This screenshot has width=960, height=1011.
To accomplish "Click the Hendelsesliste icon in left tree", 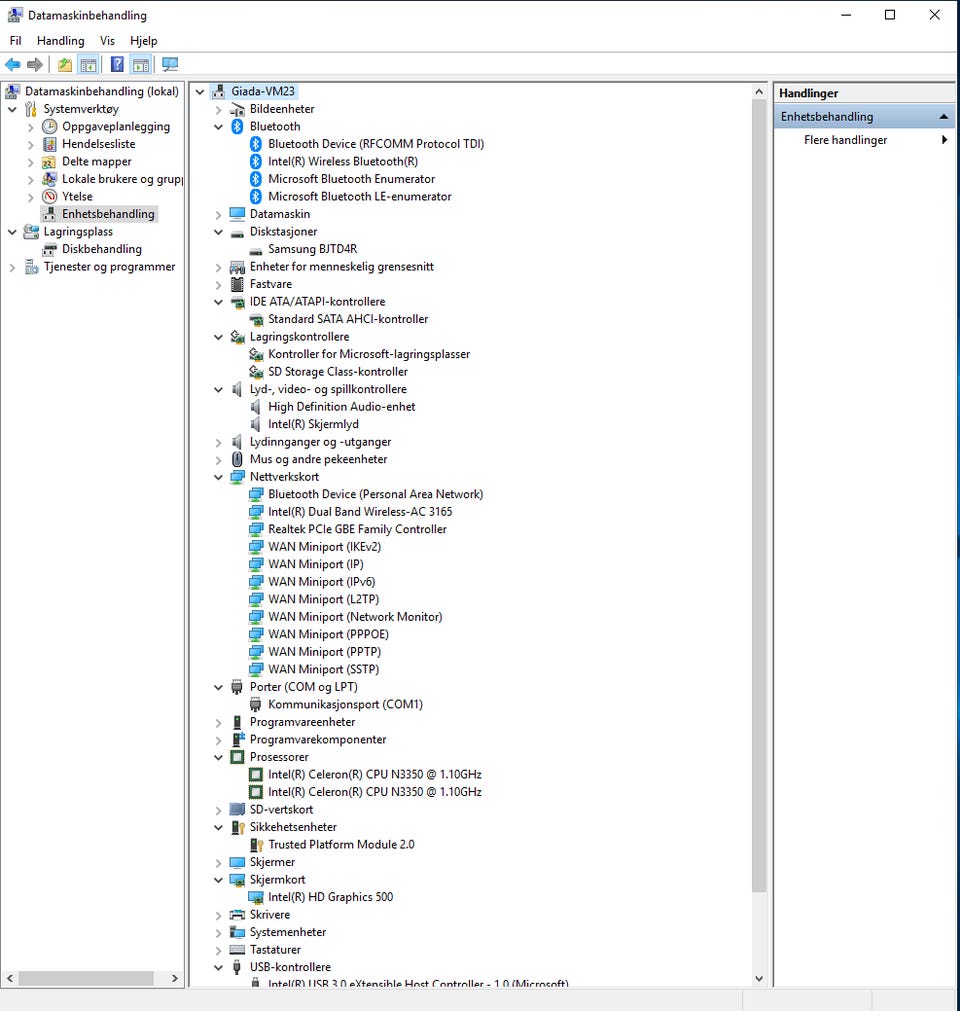I will click(50, 144).
